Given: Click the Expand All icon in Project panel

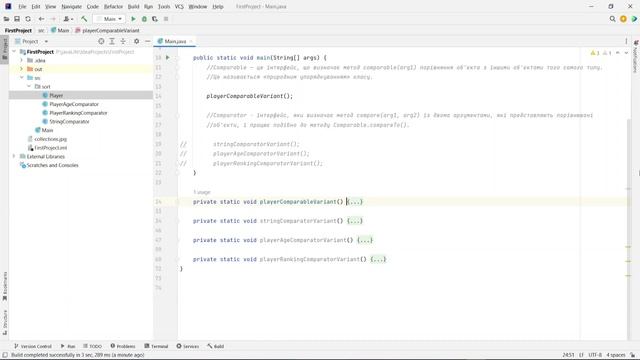Looking at the screenshot, I should pyautogui.click(x=112, y=41).
